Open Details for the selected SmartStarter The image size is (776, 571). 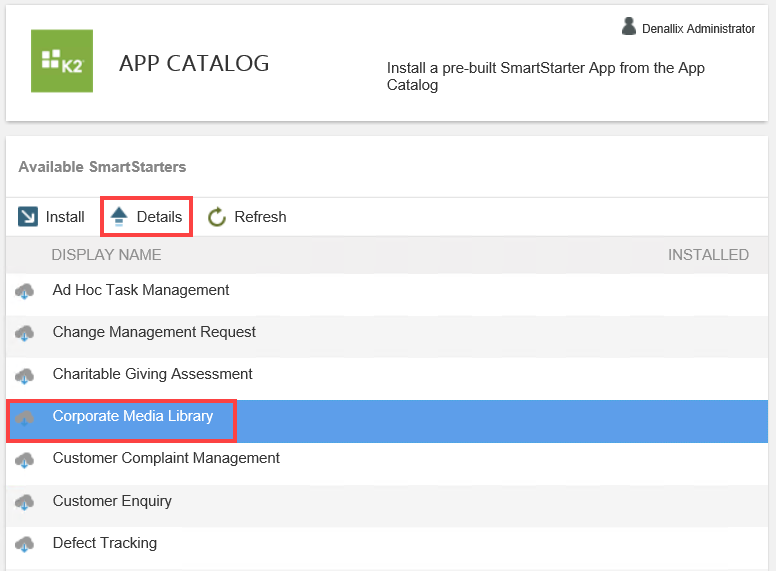tap(159, 217)
